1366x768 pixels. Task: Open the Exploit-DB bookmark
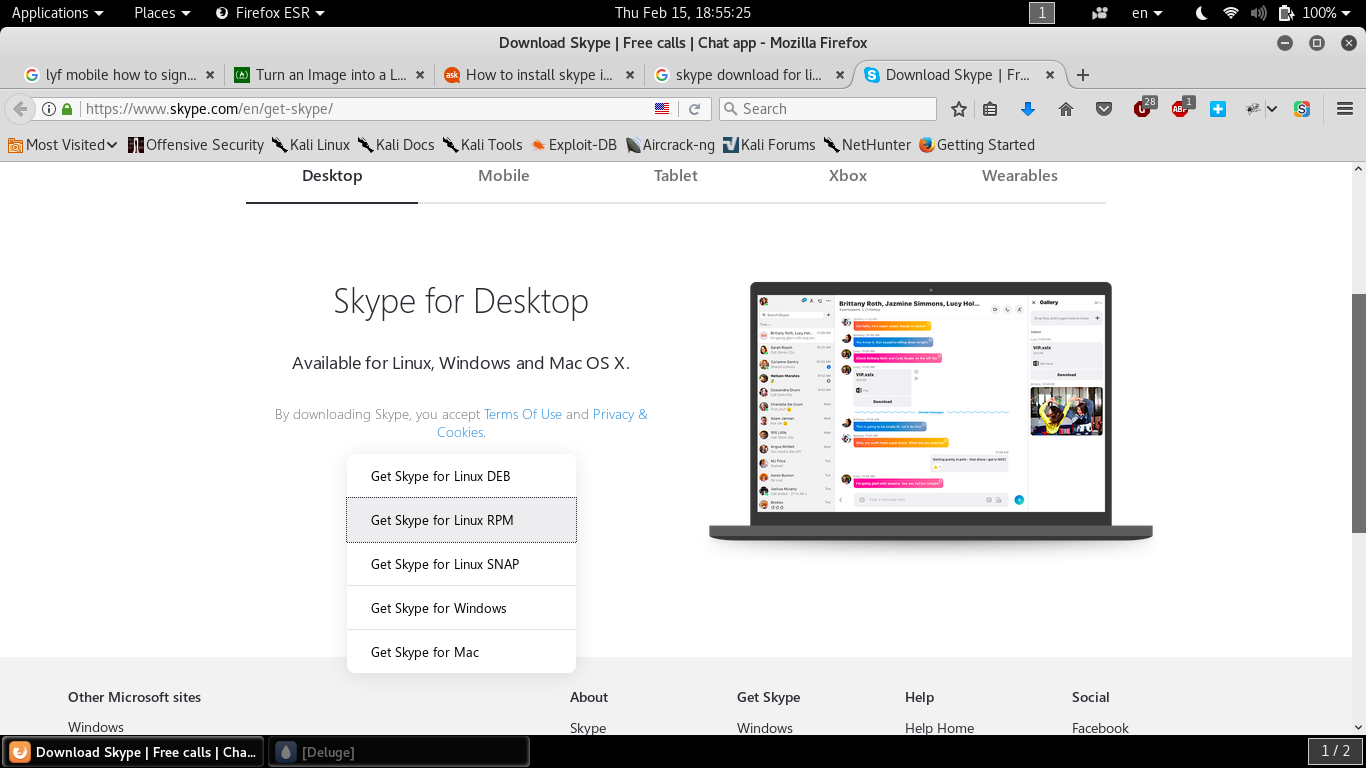(574, 145)
